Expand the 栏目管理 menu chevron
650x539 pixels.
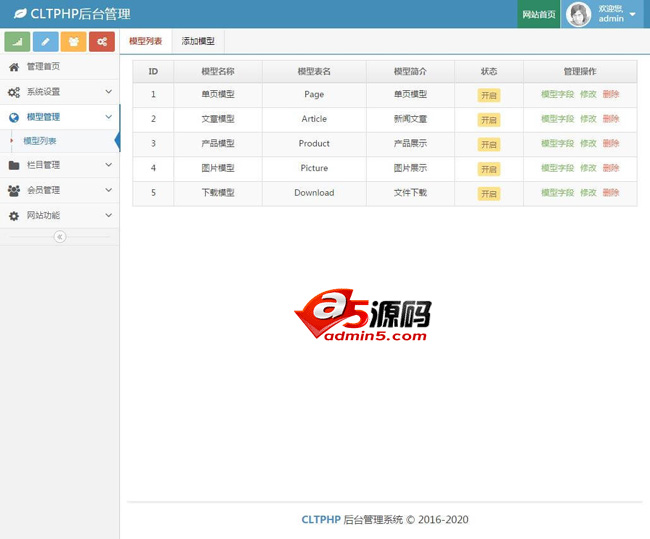pyautogui.click(x=109, y=165)
